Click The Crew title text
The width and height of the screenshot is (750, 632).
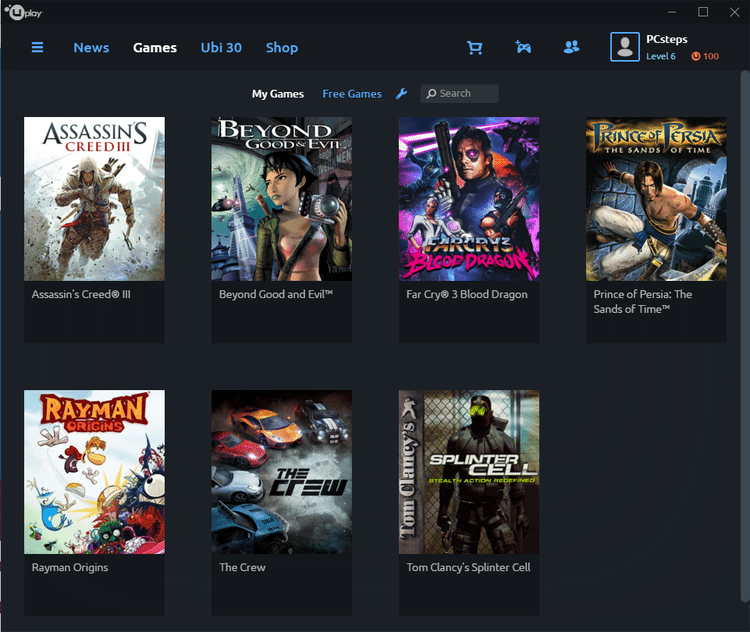pyautogui.click(x=242, y=567)
